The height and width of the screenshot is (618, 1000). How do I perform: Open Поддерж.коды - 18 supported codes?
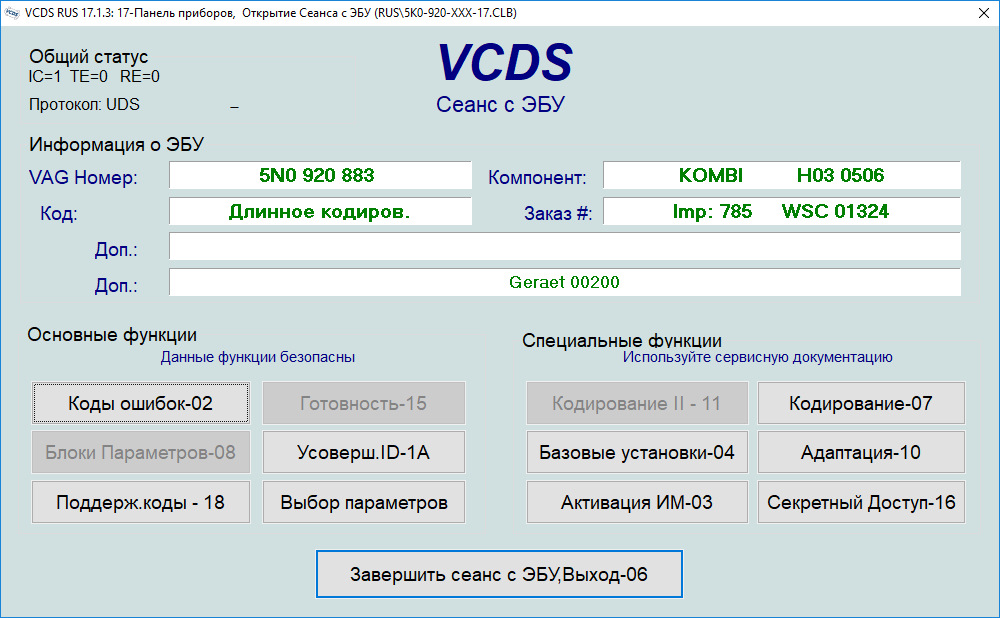click(140, 502)
